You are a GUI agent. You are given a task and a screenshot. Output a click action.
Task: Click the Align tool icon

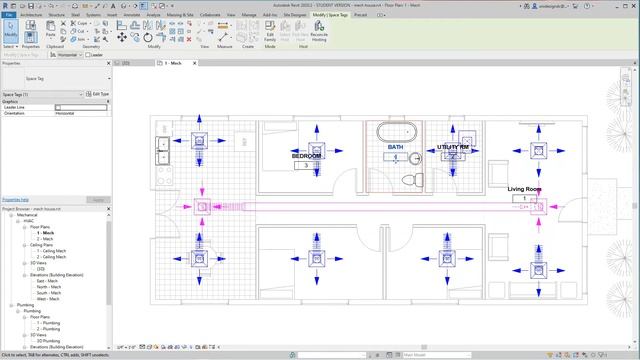pos(121,25)
